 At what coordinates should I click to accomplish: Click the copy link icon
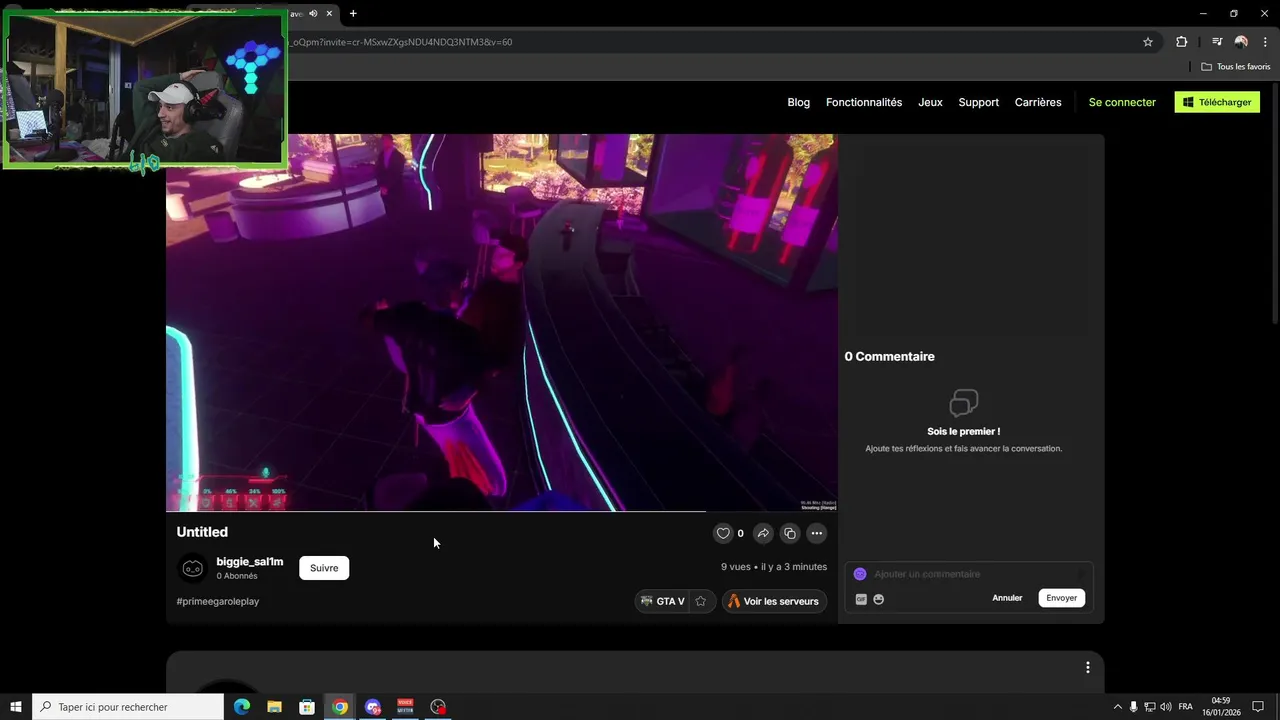tap(790, 533)
